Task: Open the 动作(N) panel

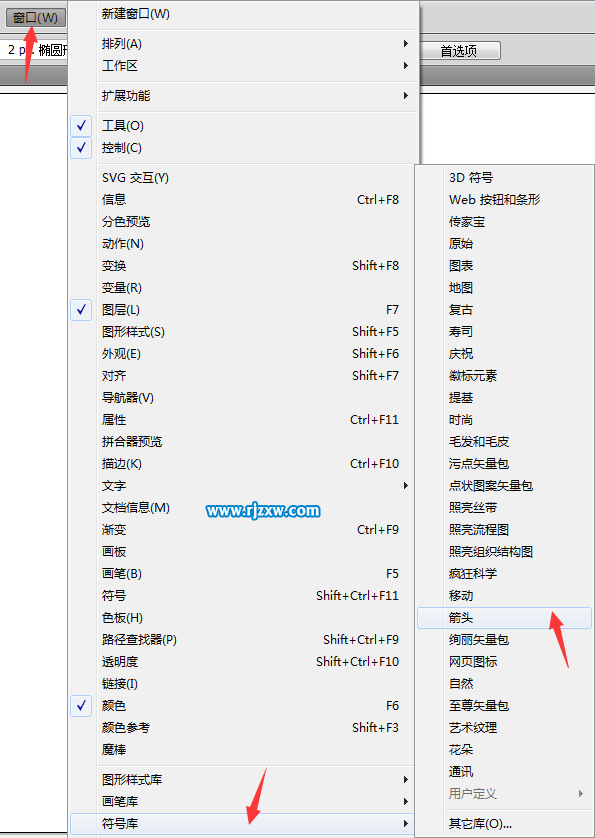Action: [243, 244]
